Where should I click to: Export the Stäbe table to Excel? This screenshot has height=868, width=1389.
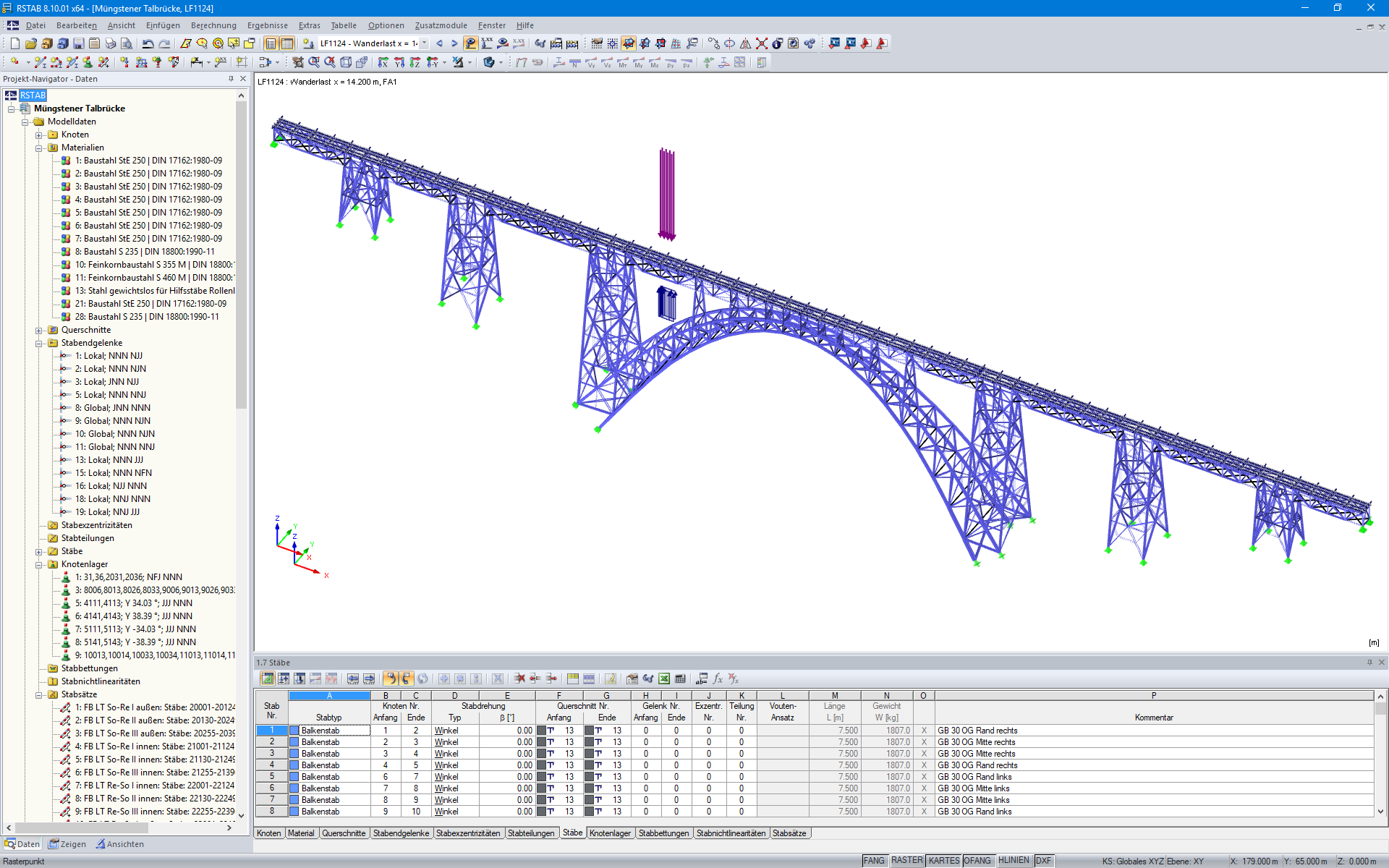pyautogui.click(x=663, y=678)
